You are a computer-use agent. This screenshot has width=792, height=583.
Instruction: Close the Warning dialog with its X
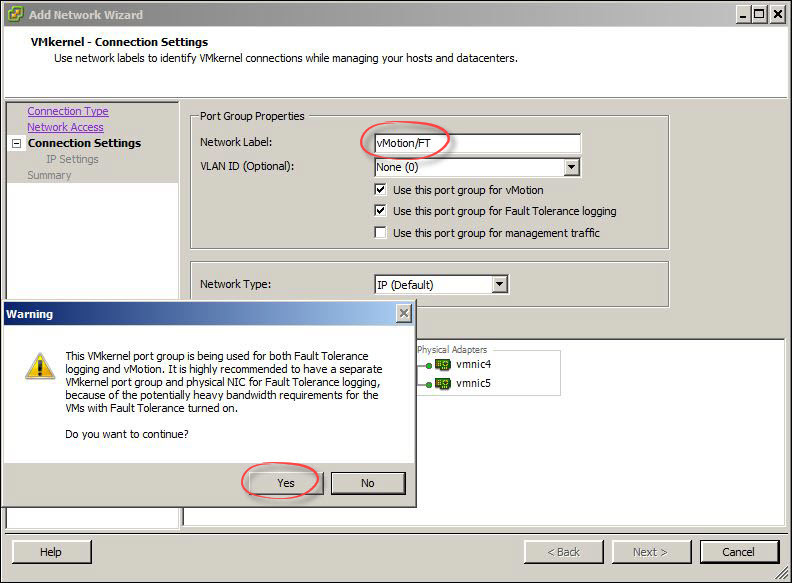click(404, 314)
